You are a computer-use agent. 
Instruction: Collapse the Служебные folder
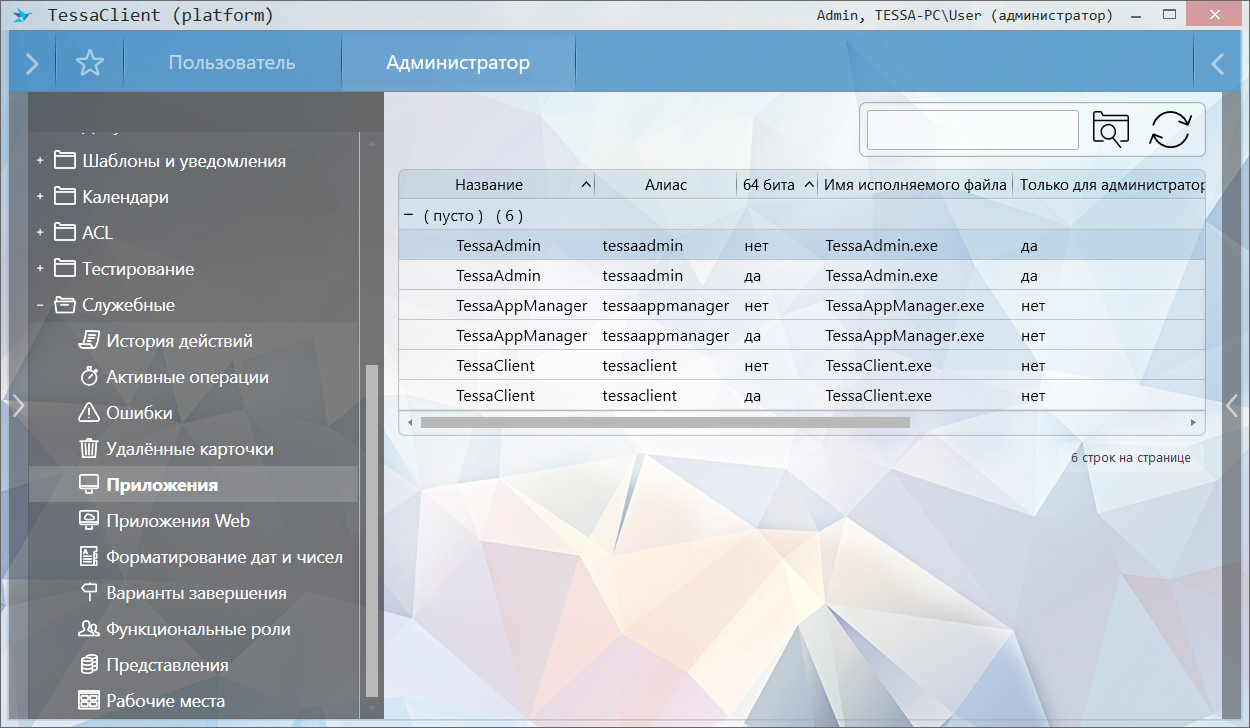pos(40,305)
